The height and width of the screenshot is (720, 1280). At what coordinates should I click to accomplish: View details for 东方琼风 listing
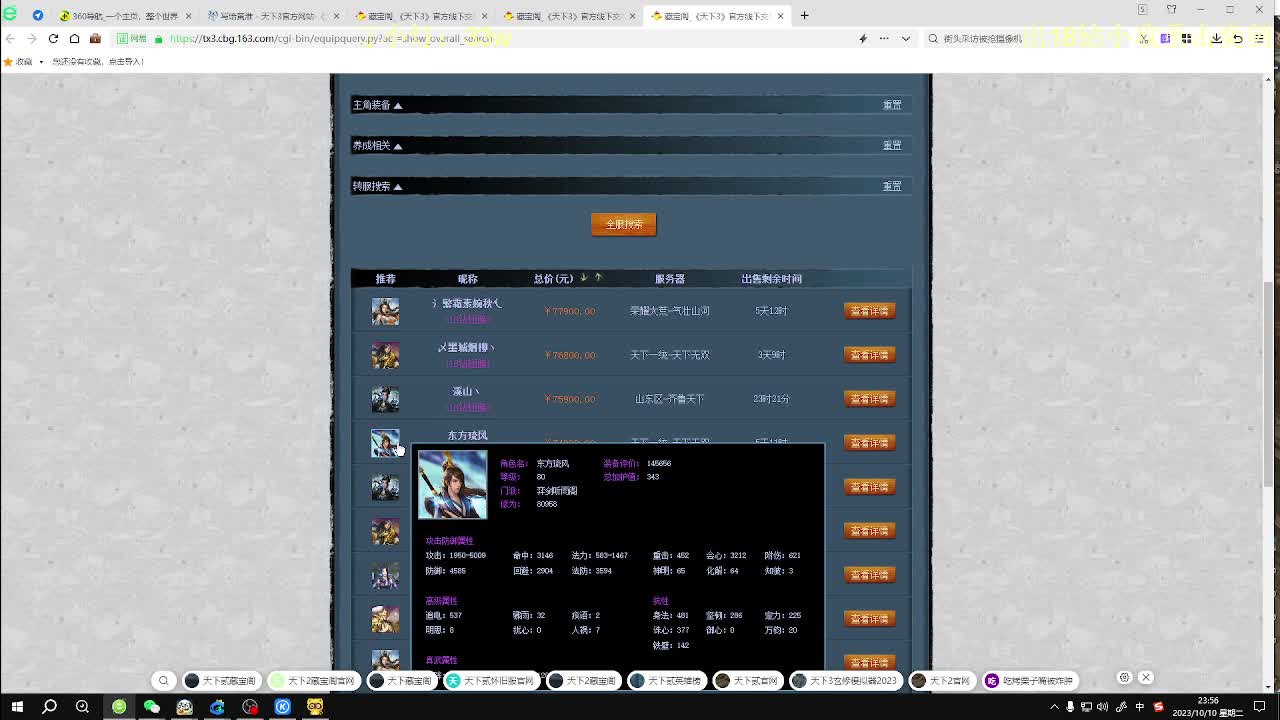(x=869, y=443)
